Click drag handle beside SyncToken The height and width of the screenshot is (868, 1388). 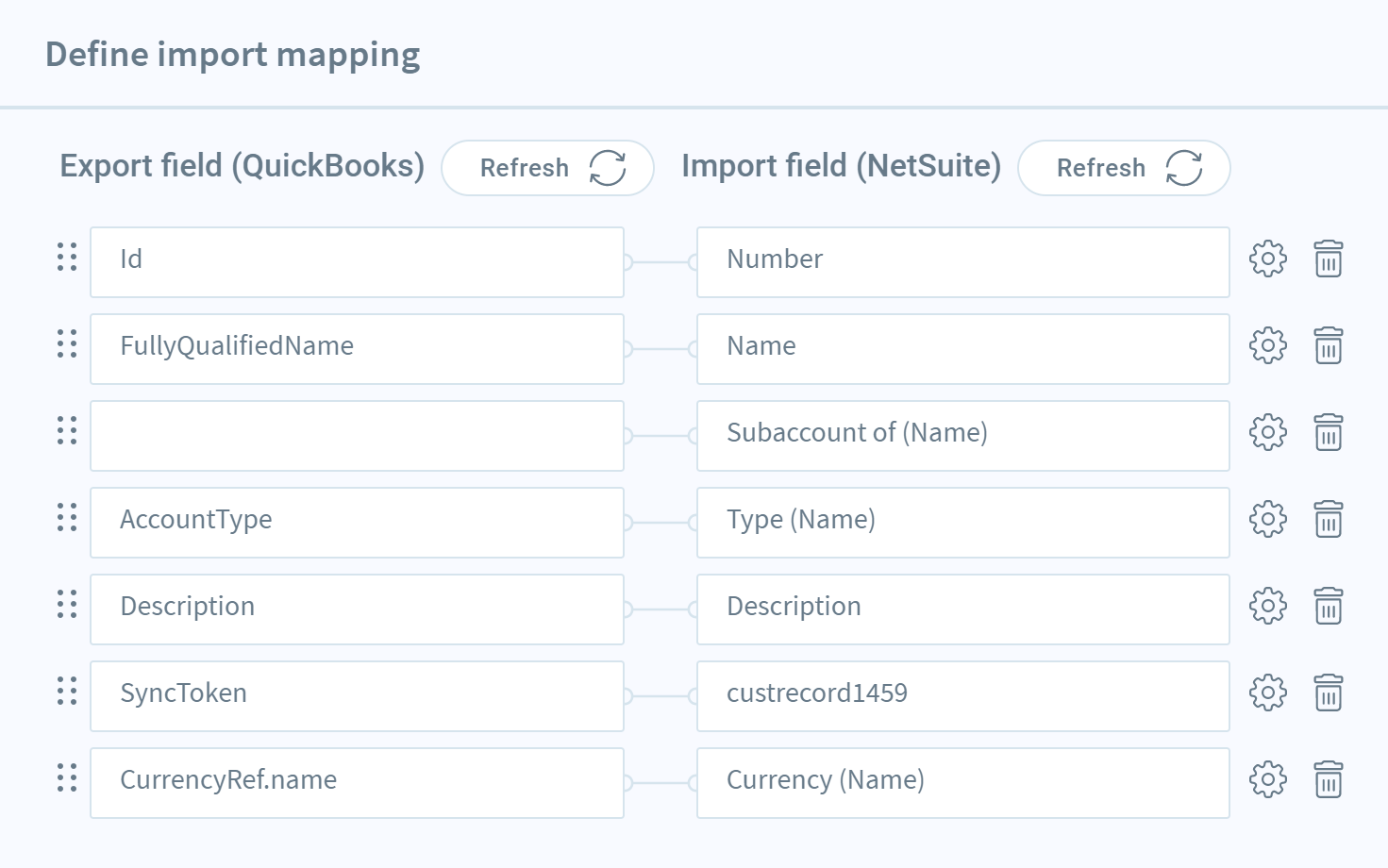point(67,691)
